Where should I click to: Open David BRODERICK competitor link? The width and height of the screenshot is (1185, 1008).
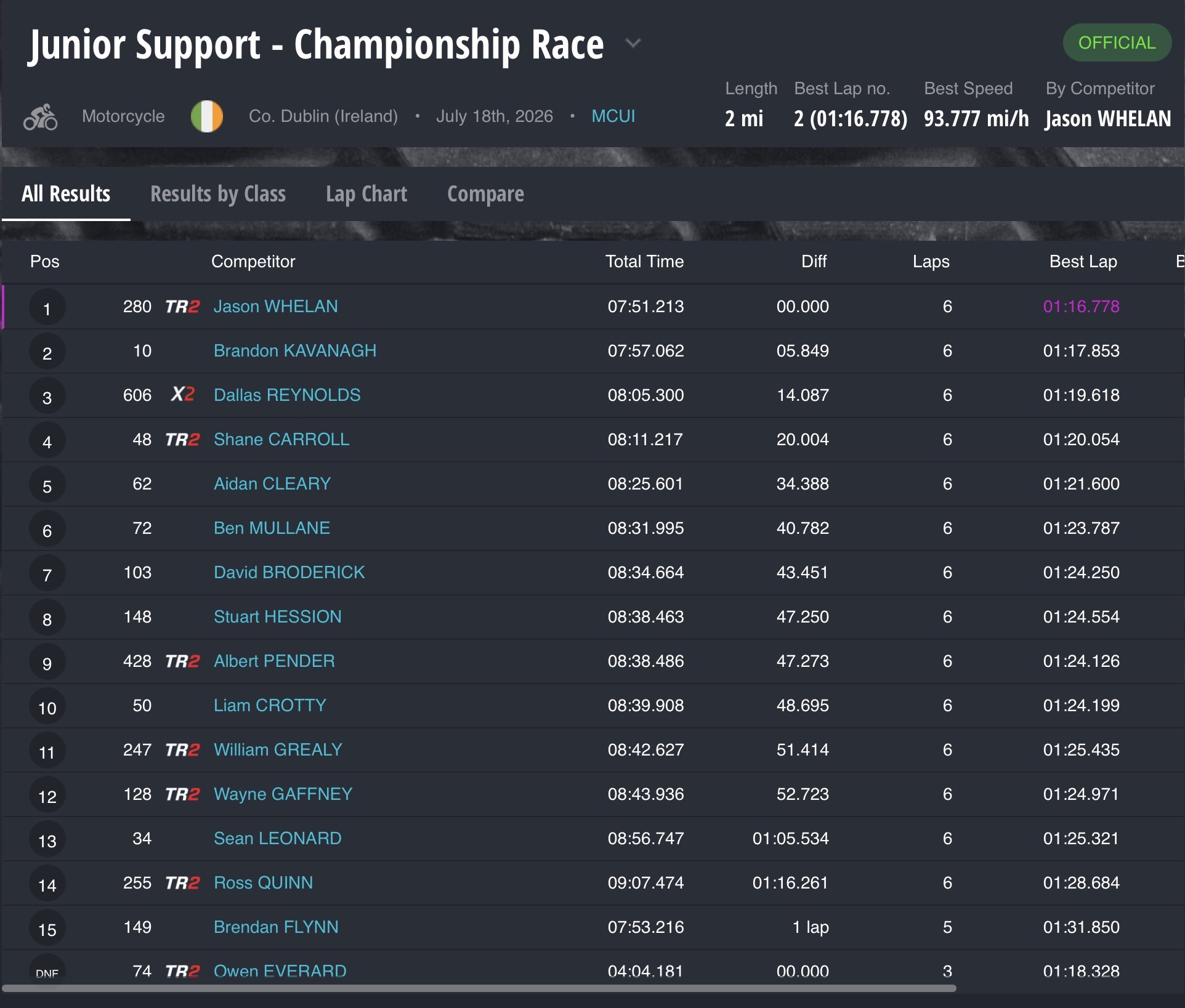pos(289,573)
